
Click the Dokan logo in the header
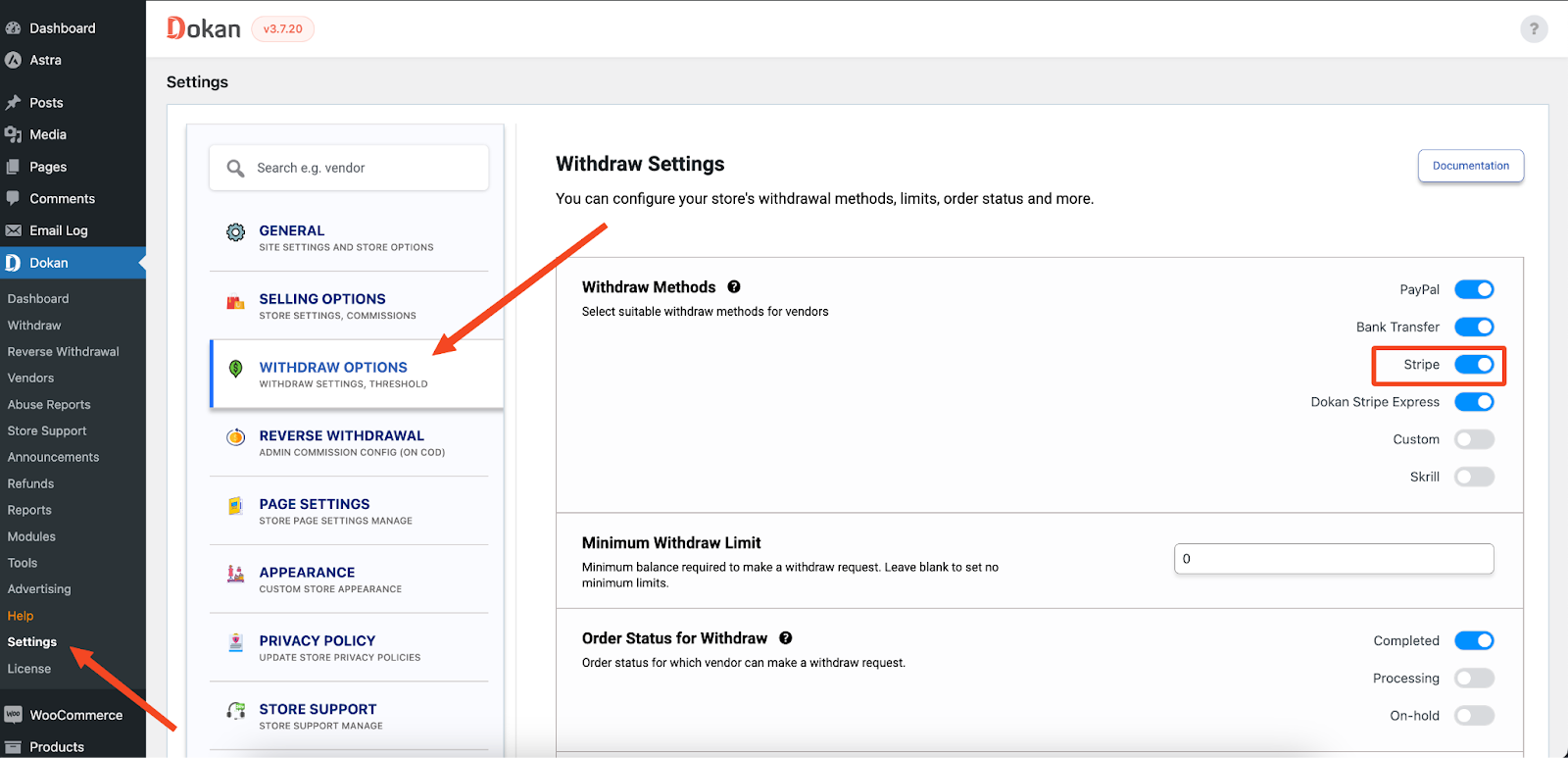click(204, 28)
